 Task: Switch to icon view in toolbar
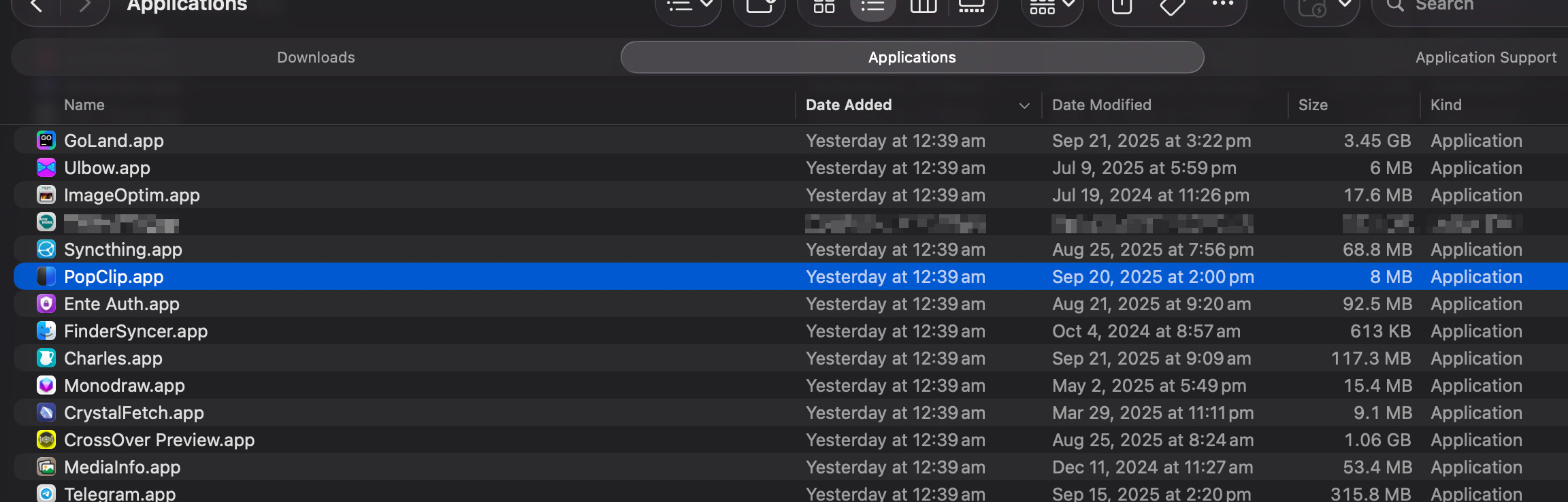point(824,7)
